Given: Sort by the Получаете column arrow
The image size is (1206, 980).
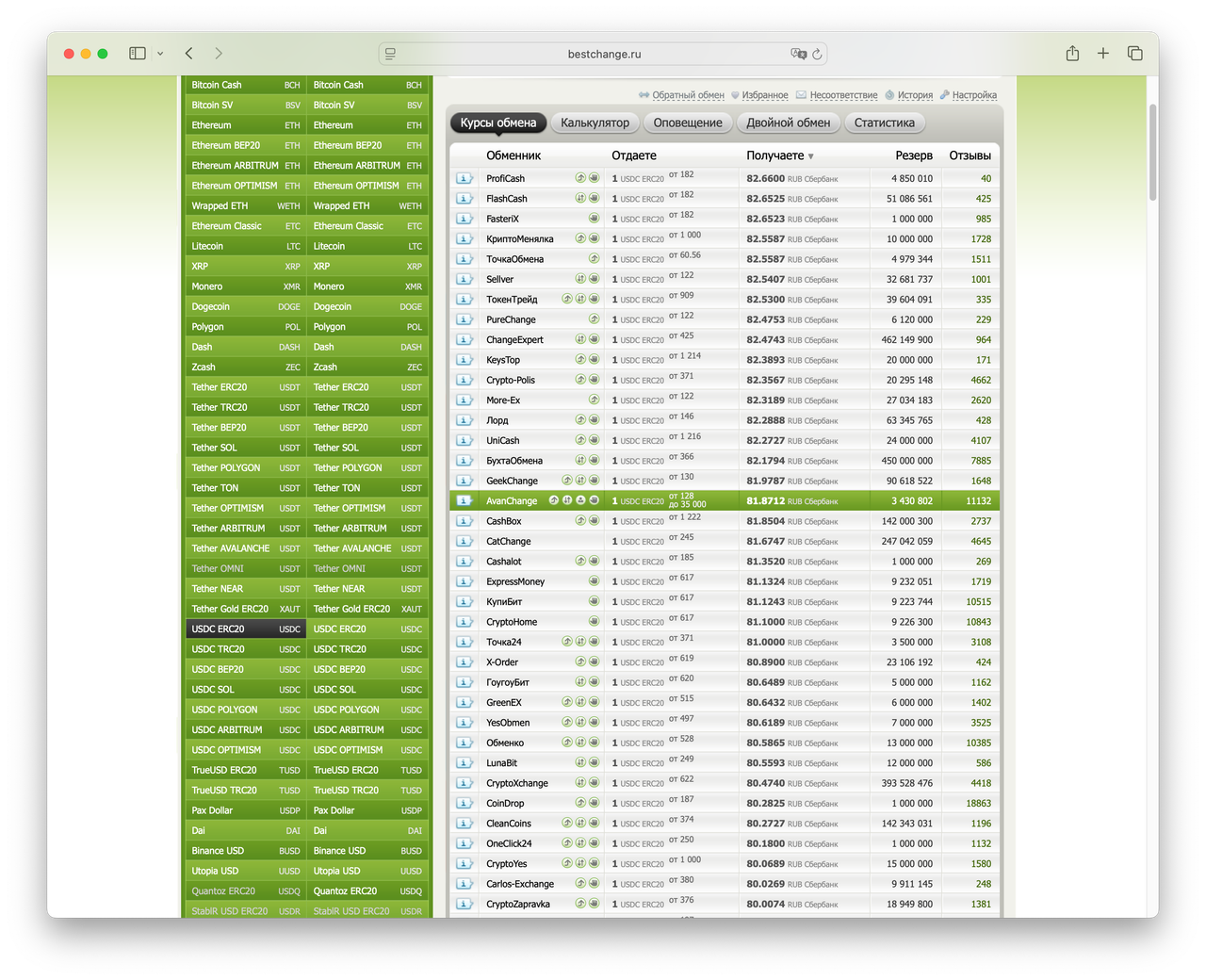Looking at the screenshot, I should pyautogui.click(x=810, y=156).
